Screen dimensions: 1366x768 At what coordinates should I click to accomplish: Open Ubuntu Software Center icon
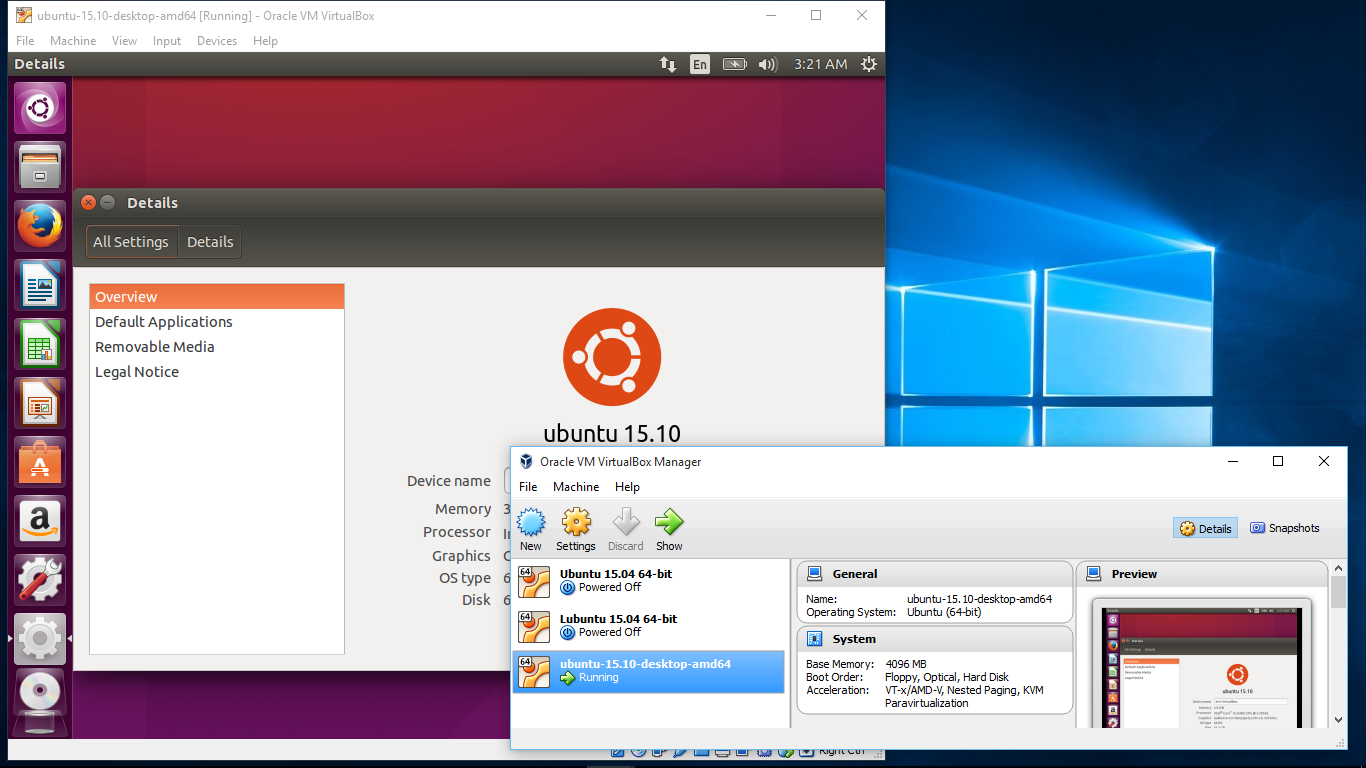40,462
